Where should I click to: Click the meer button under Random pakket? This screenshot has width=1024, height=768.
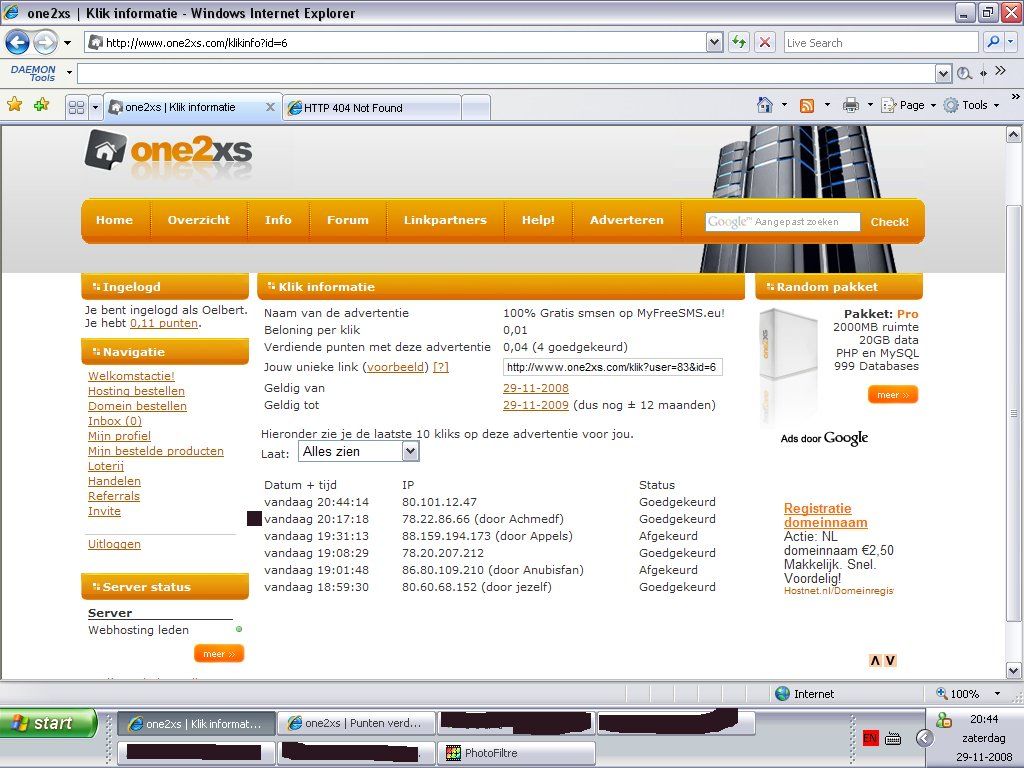click(893, 394)
